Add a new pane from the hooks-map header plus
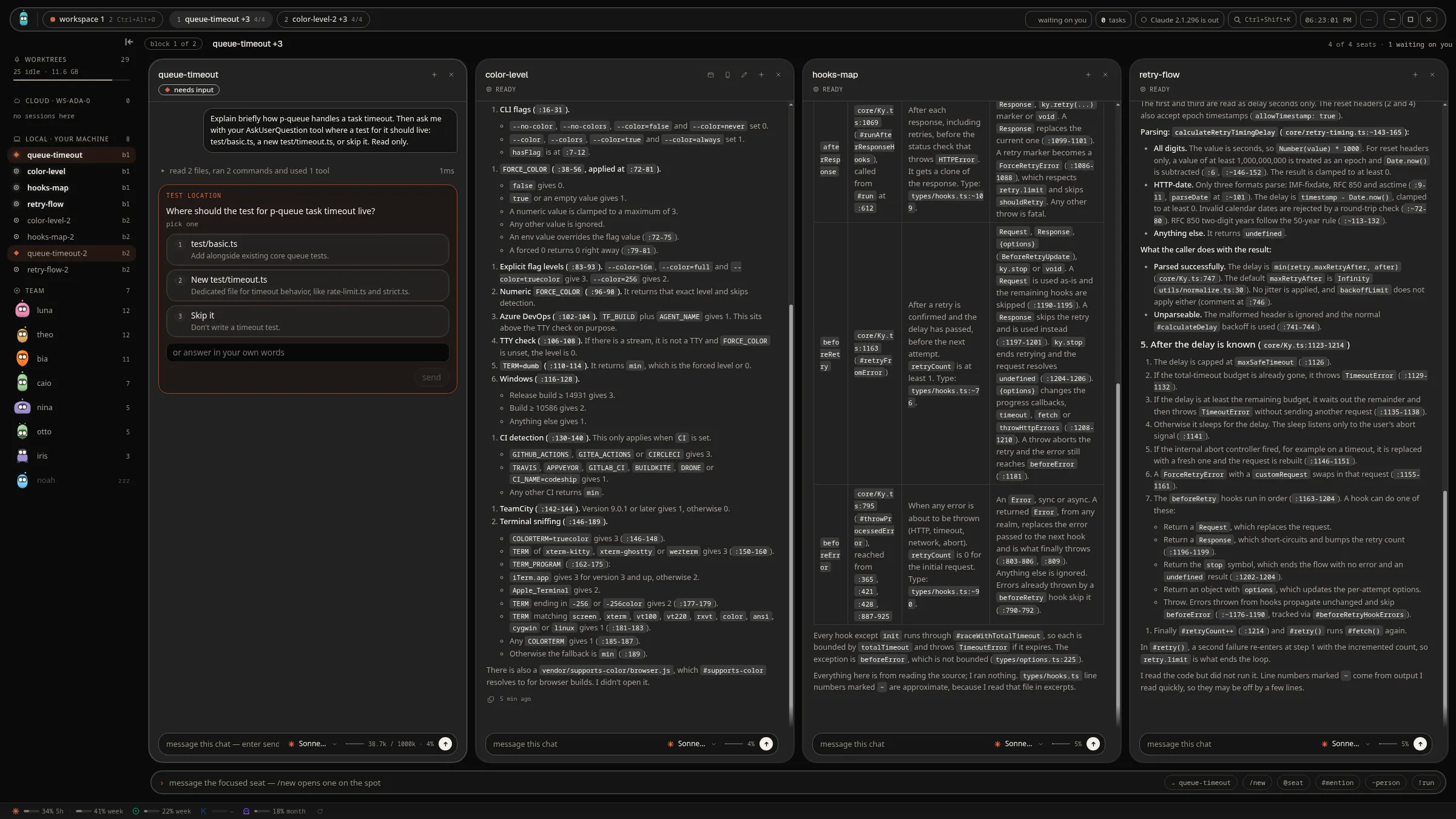1456x819 pixels. click(1088, 75)
